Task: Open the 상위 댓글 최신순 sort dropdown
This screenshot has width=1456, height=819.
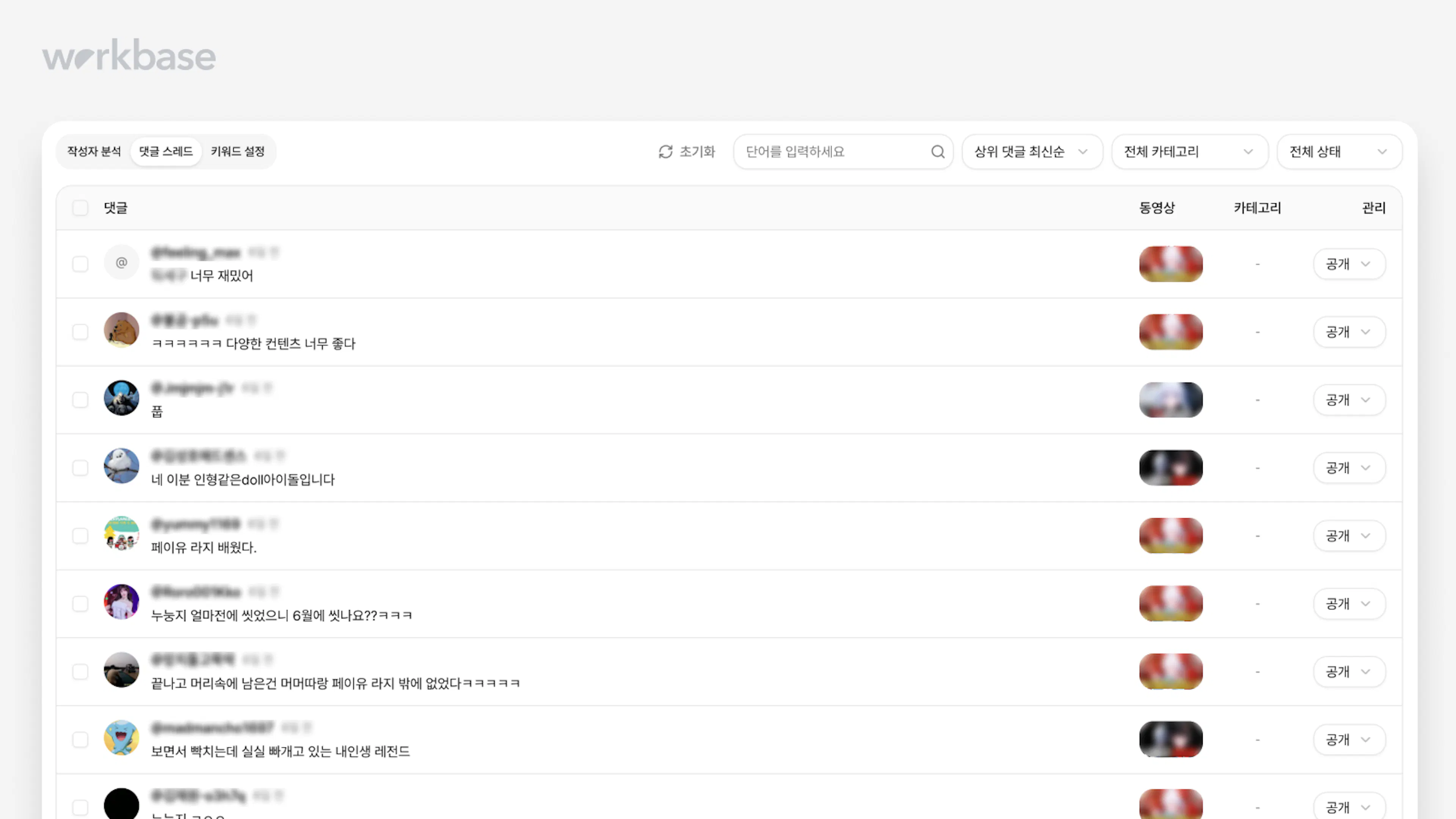Action: tap(1031, 152)
